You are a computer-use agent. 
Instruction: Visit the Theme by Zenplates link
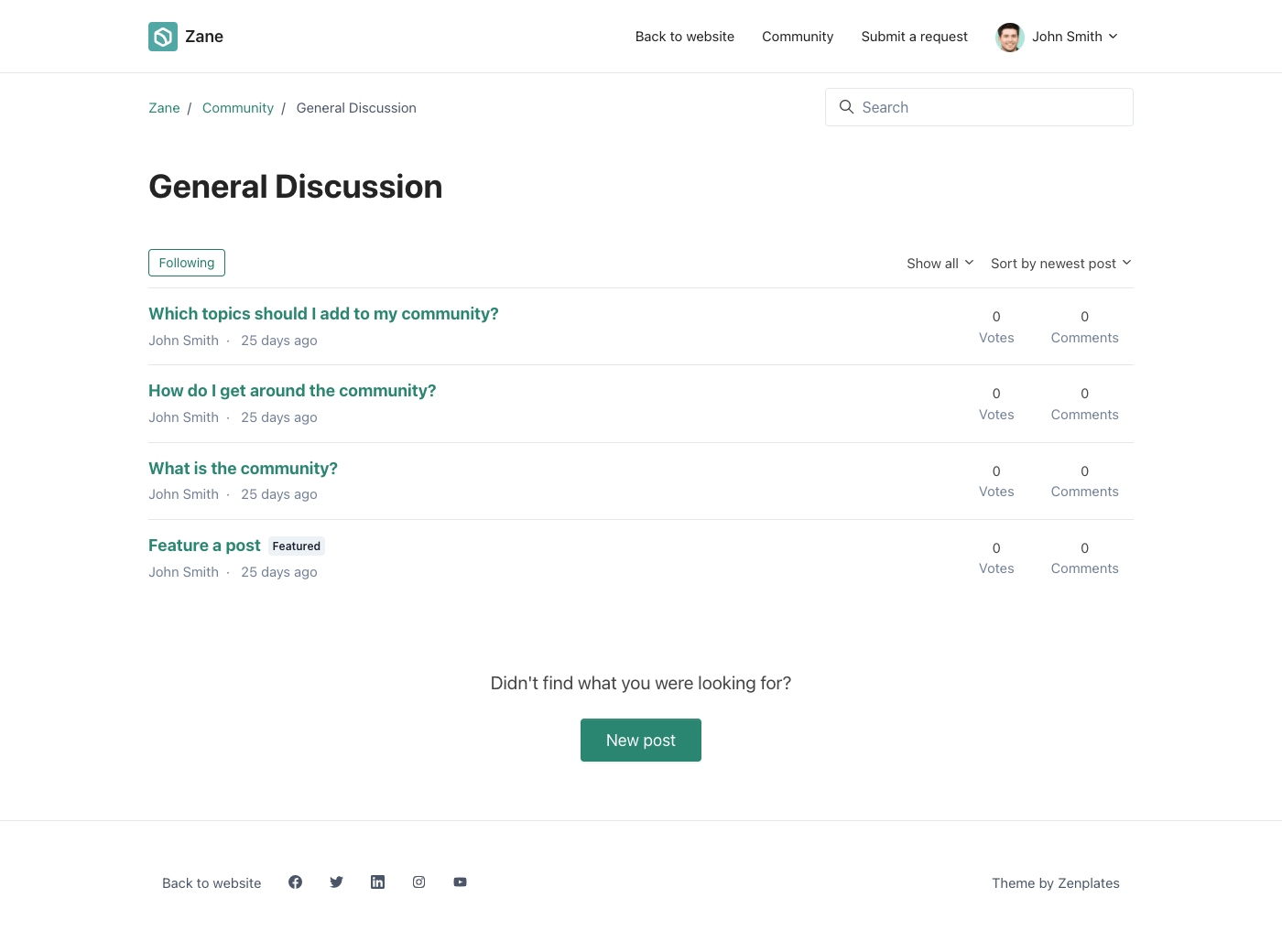pos(1055,883)
